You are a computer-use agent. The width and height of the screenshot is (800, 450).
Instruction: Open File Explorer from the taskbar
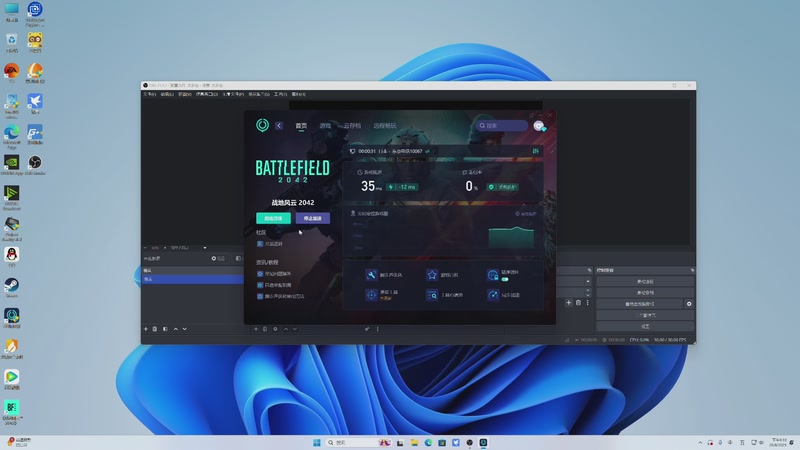414,442
